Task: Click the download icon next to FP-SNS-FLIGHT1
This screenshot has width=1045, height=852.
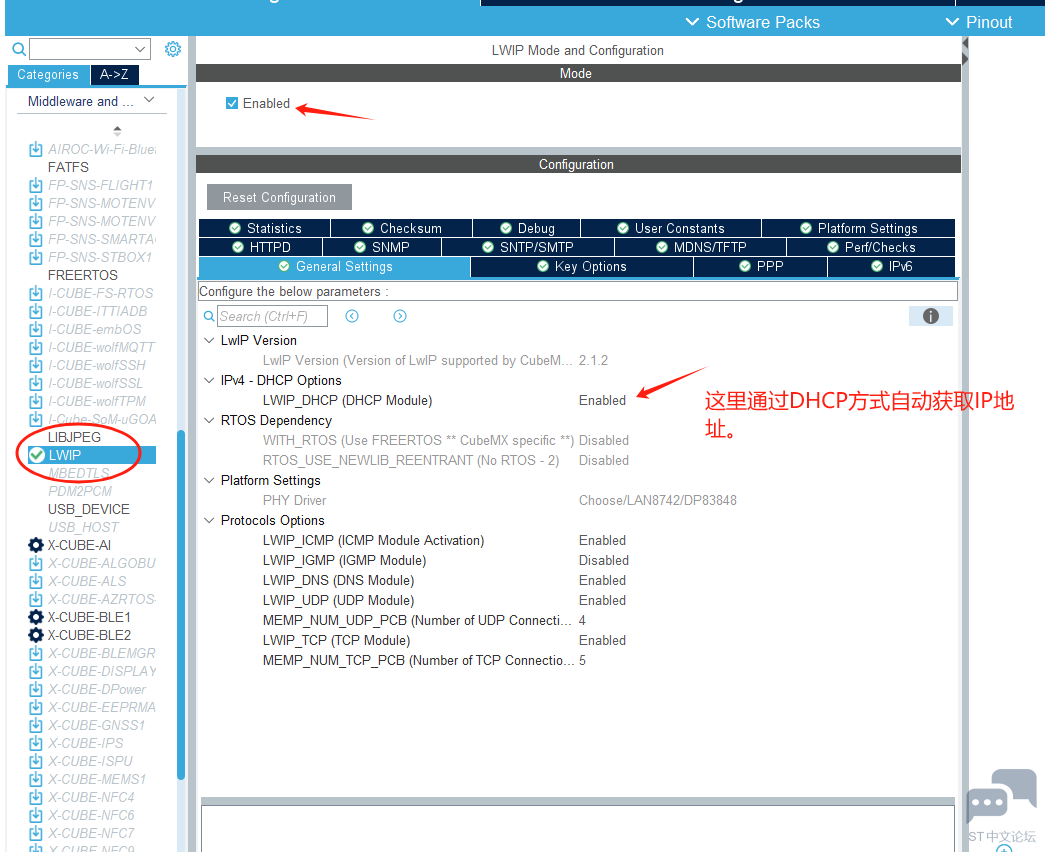Action: coord(35,185)
